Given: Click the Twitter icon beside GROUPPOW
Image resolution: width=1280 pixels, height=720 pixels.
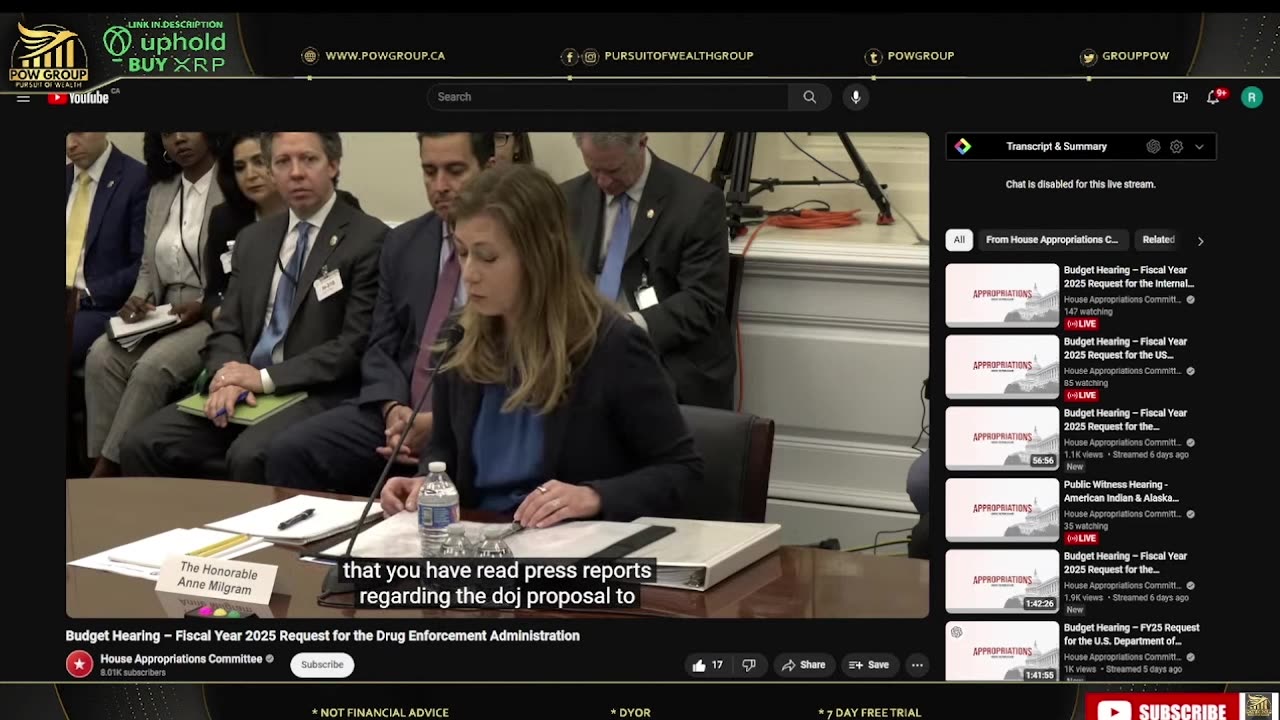Looking at the screenshot, I should coord(1088,57).
